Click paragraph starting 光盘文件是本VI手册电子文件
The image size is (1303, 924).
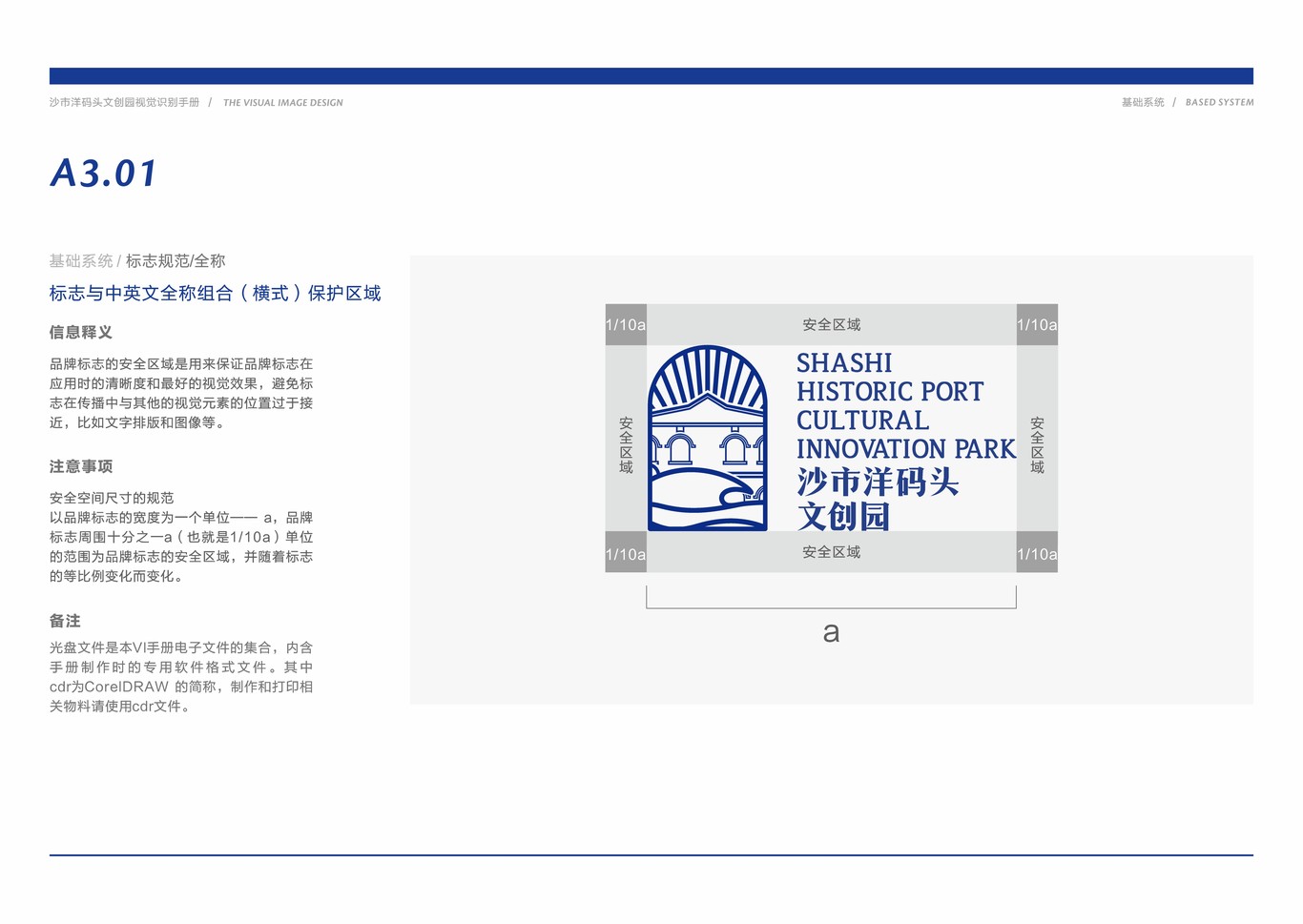181,677
